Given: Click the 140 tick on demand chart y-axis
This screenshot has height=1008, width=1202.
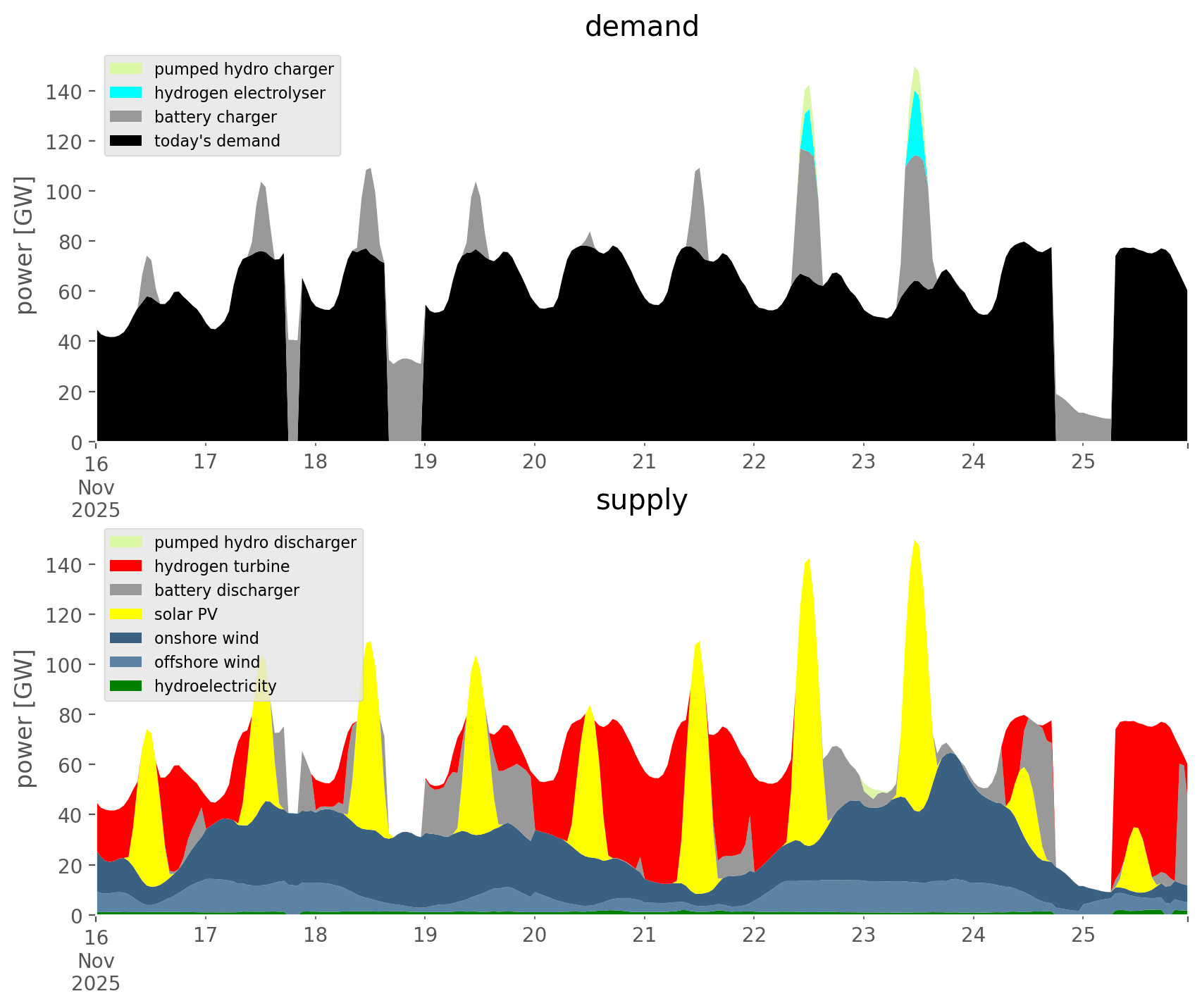Looking at the screenshot, I should [x=64, y=92].
